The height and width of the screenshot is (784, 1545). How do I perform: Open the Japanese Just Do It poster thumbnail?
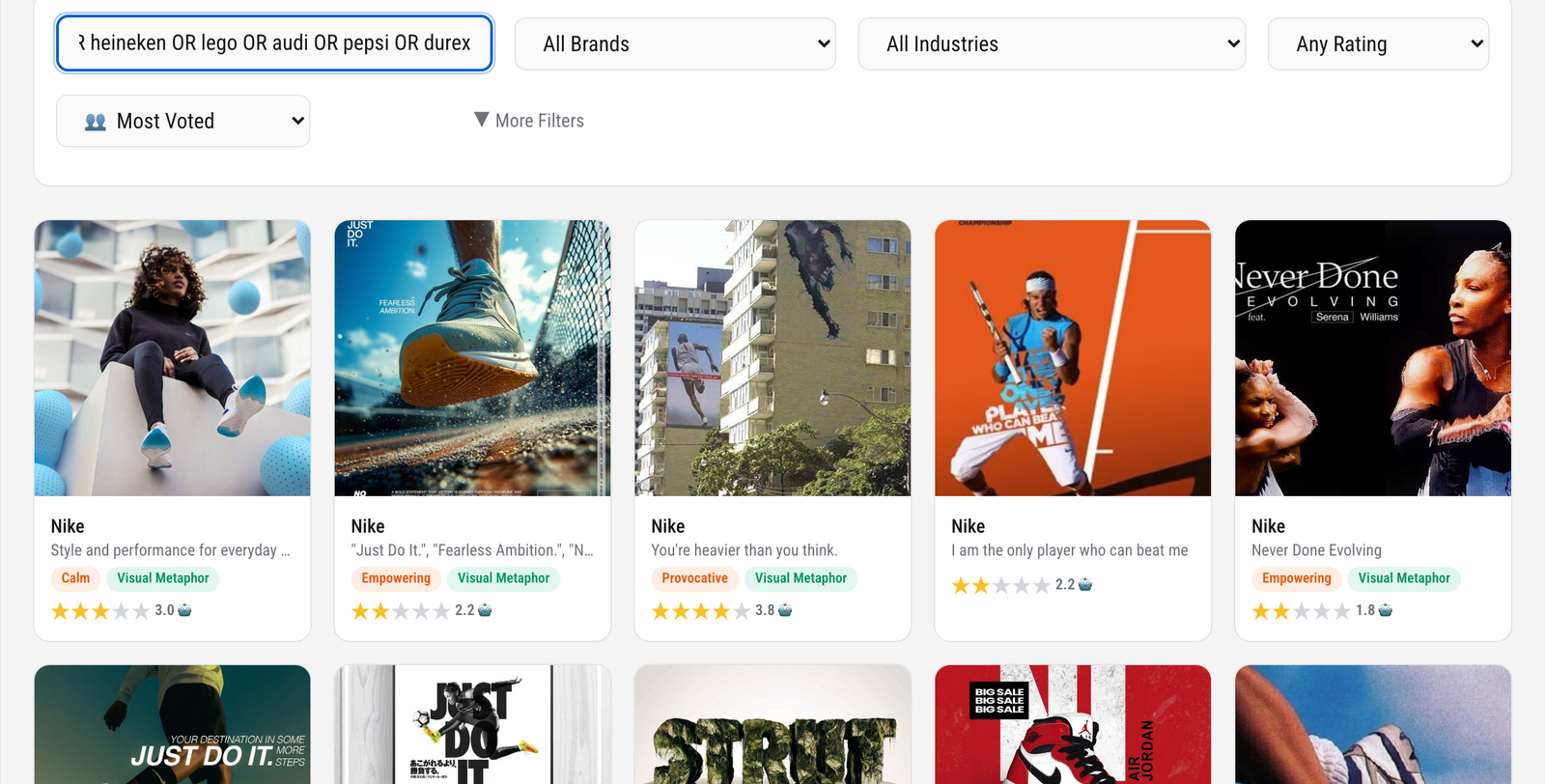472,724
